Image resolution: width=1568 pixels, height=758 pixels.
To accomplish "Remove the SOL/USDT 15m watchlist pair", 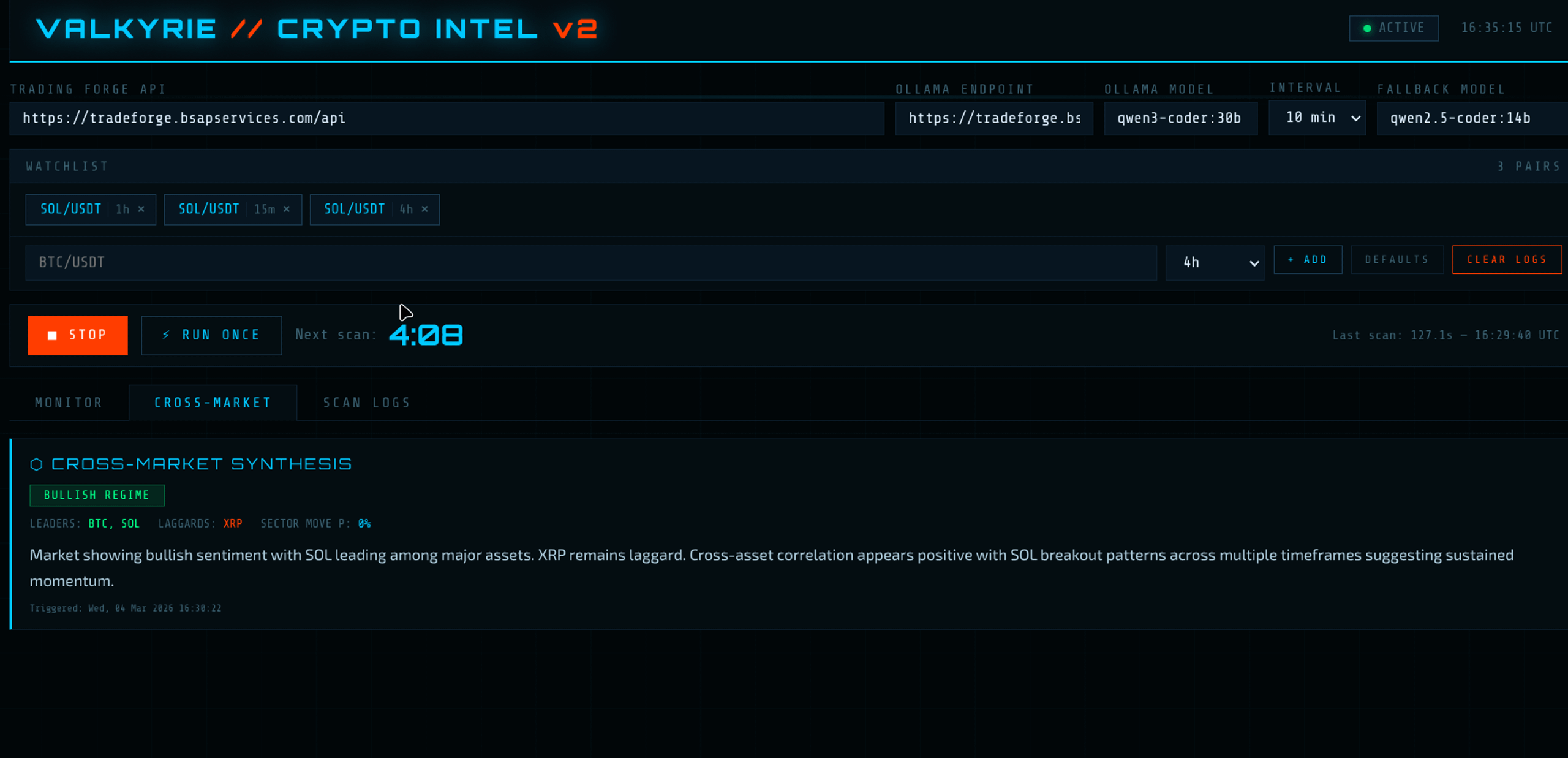I will click(x=287, y=209).
